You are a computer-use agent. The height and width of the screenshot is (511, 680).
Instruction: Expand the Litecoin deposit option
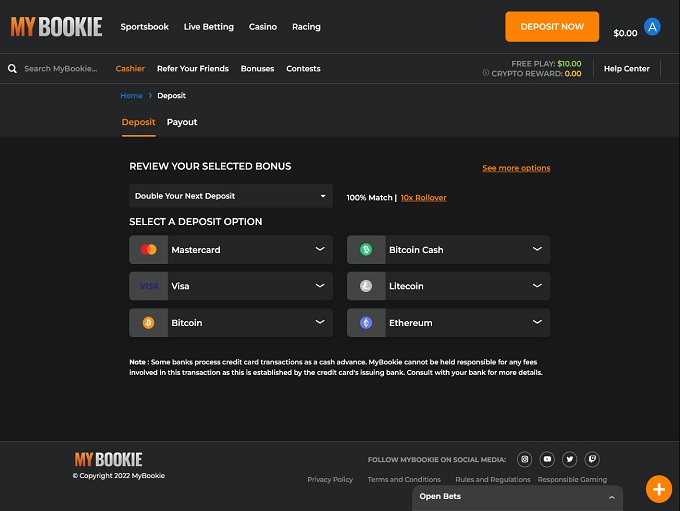448,286
